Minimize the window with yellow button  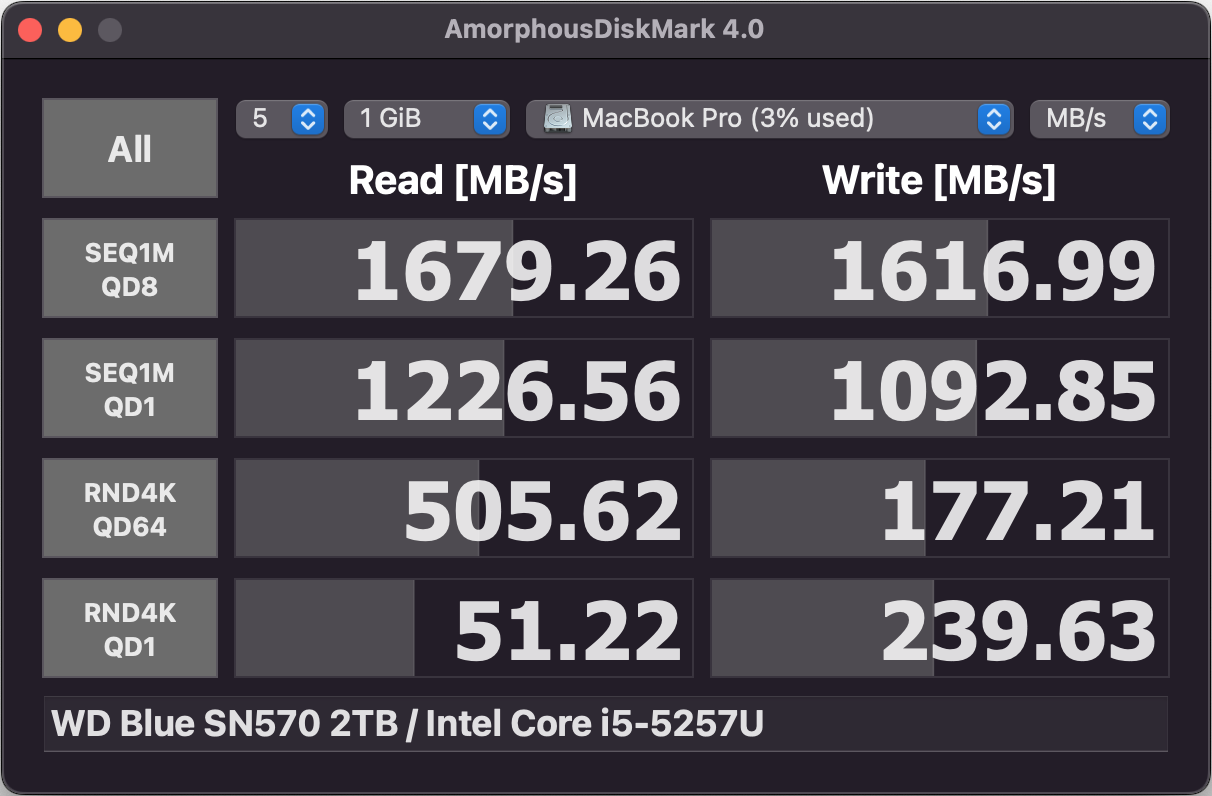click(x=70, y=29)
